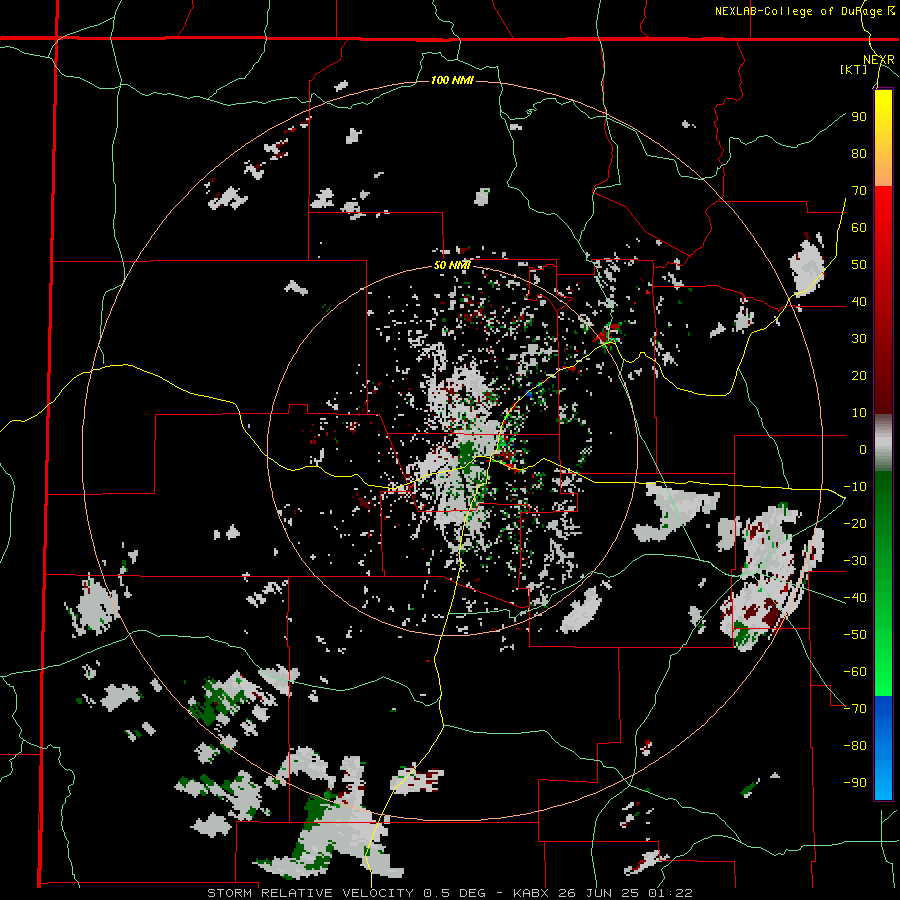Select "STORM RELATIVE VELOCITY" in the bottom caption
The height and width of the screenshot is (900, 900).
[311, 893]
